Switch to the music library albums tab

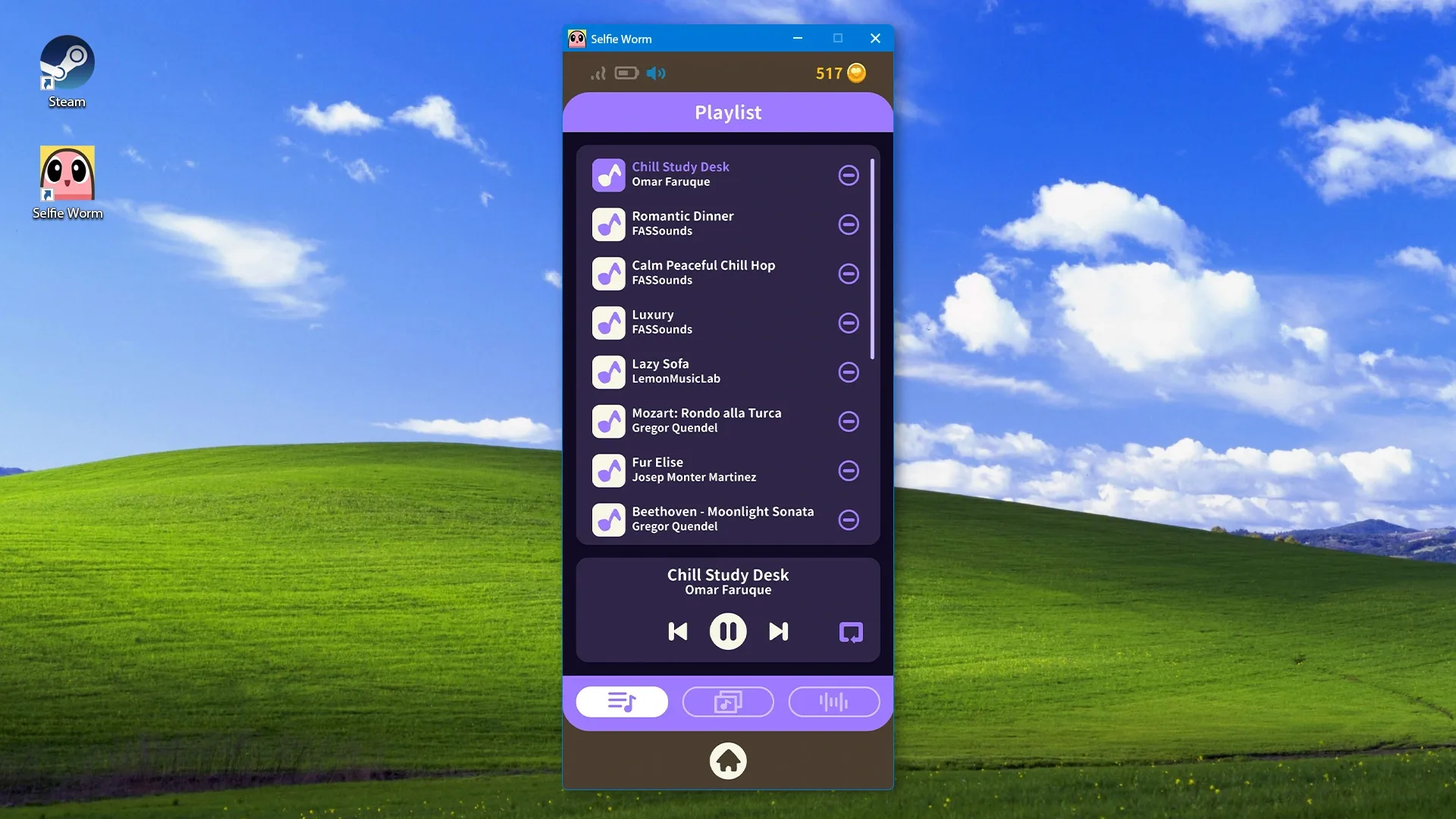[728, 701]
